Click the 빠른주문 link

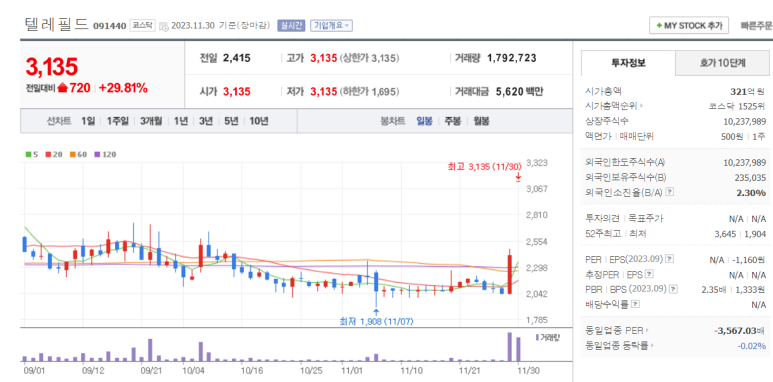pos(756,26)
